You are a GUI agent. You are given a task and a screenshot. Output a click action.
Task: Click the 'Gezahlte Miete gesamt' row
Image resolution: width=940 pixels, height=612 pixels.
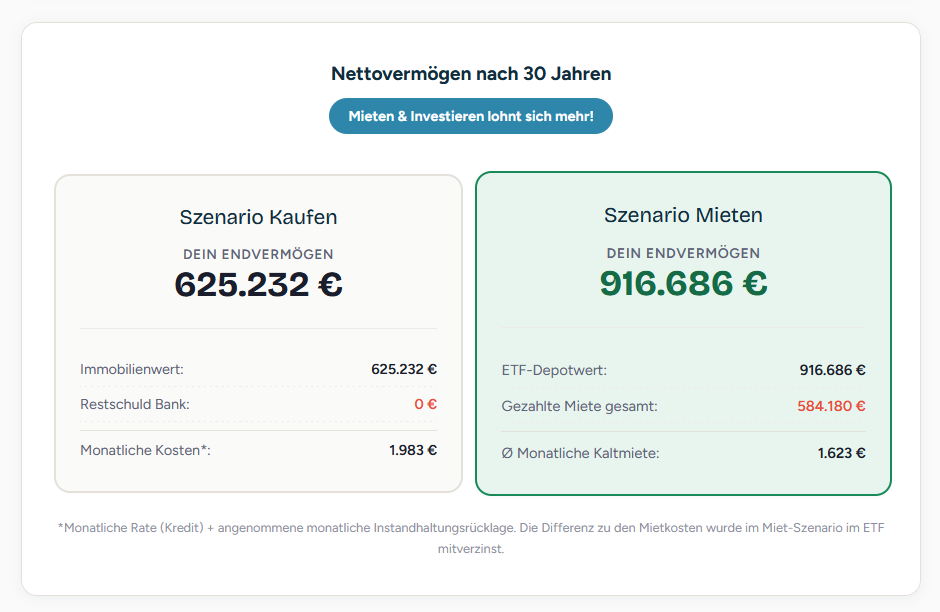tap(682, 406)
